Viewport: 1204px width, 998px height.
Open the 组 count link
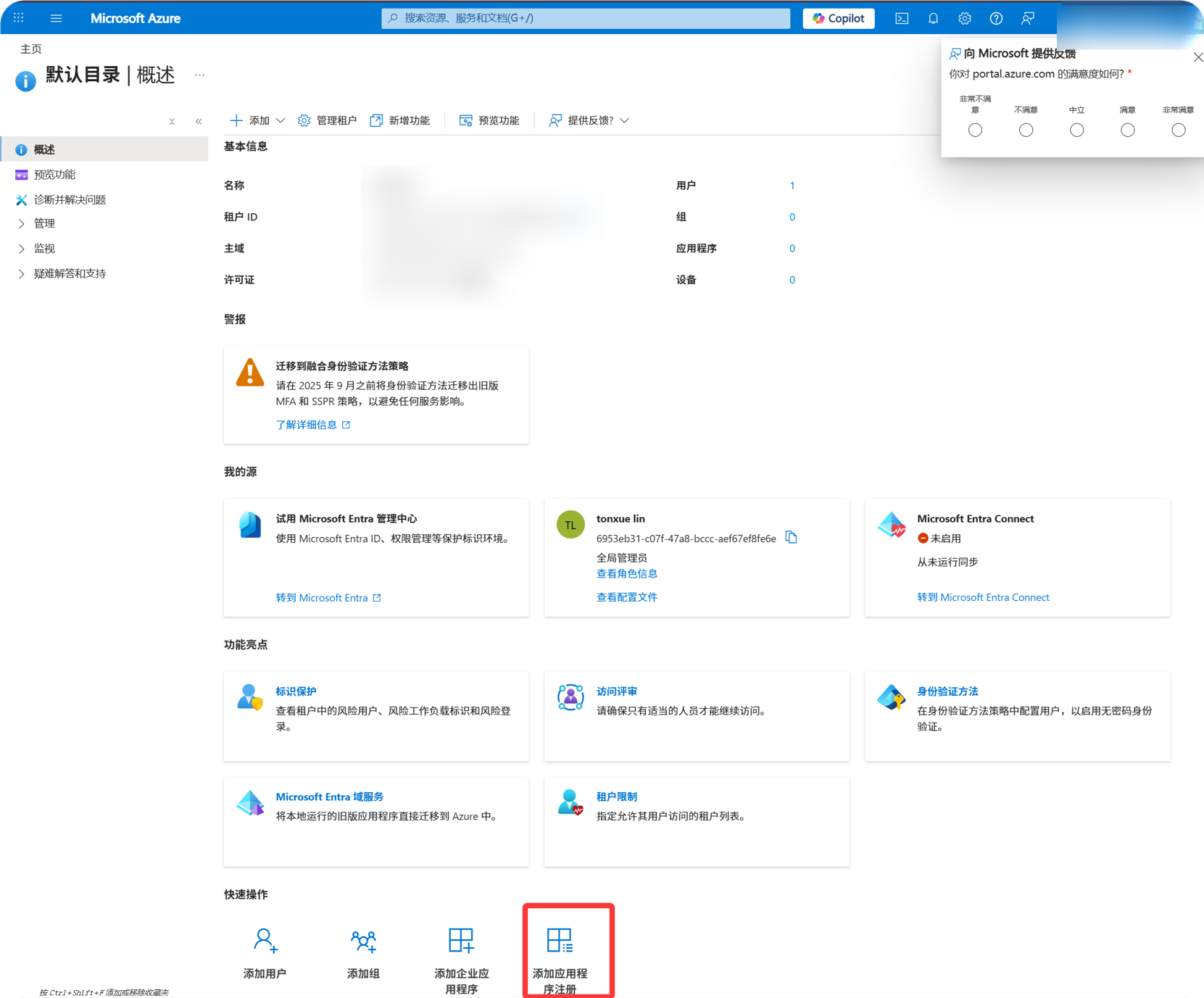792,217
